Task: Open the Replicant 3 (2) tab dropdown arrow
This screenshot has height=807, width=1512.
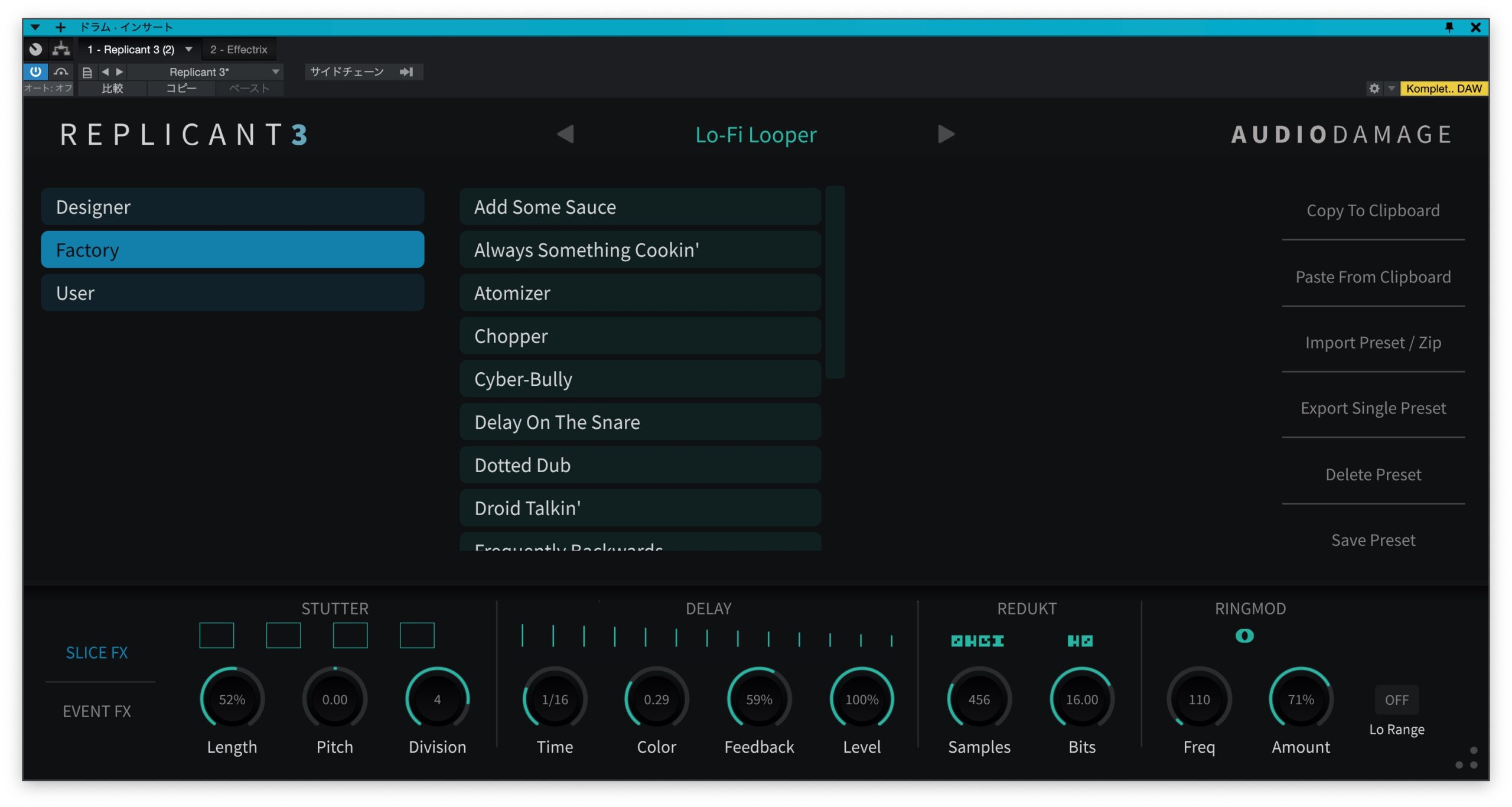Action: click(189, 49)
